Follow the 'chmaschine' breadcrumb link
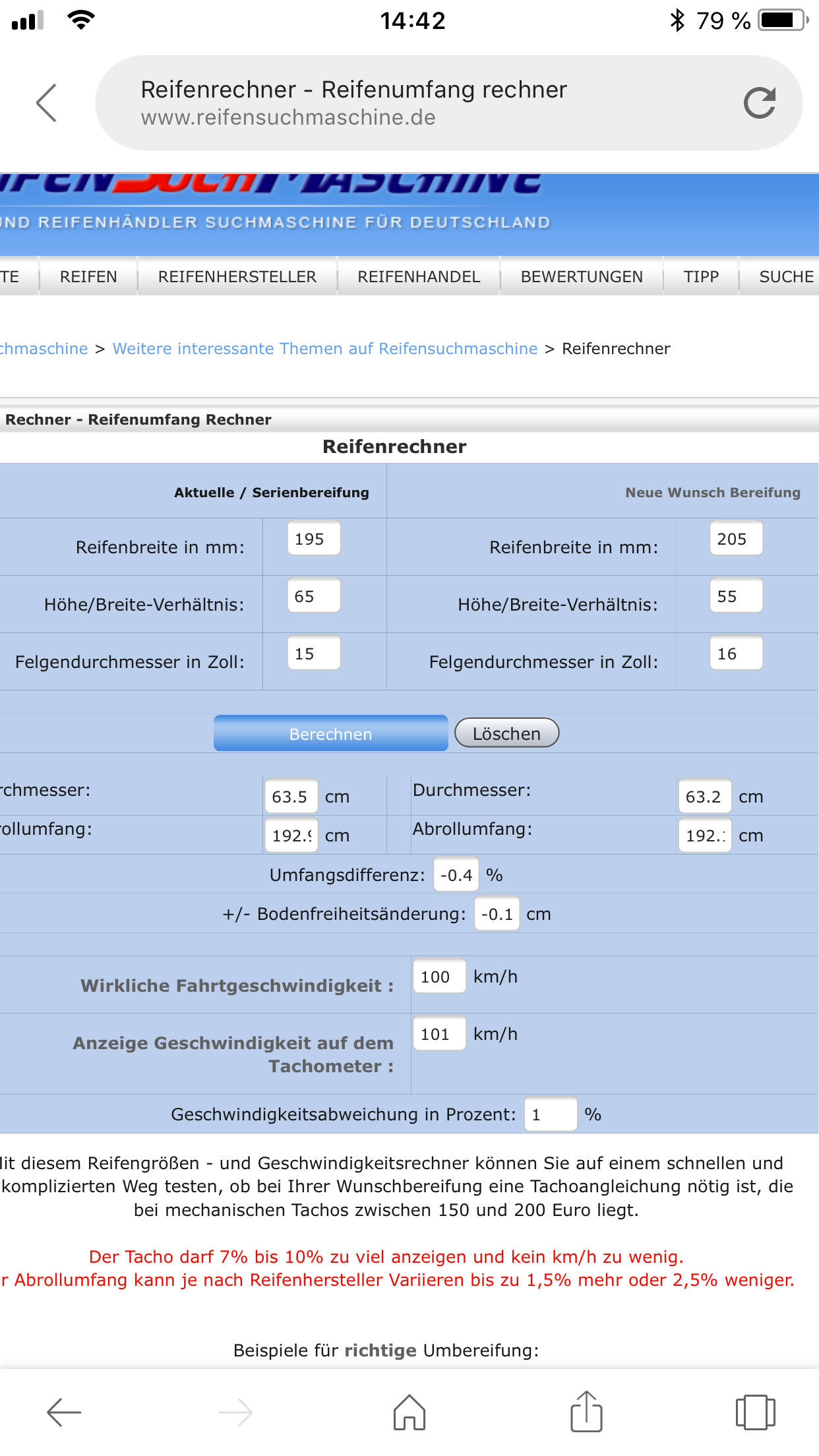Image resolution: width=819 pixels, height=1456 pixels. pos(44,349)
